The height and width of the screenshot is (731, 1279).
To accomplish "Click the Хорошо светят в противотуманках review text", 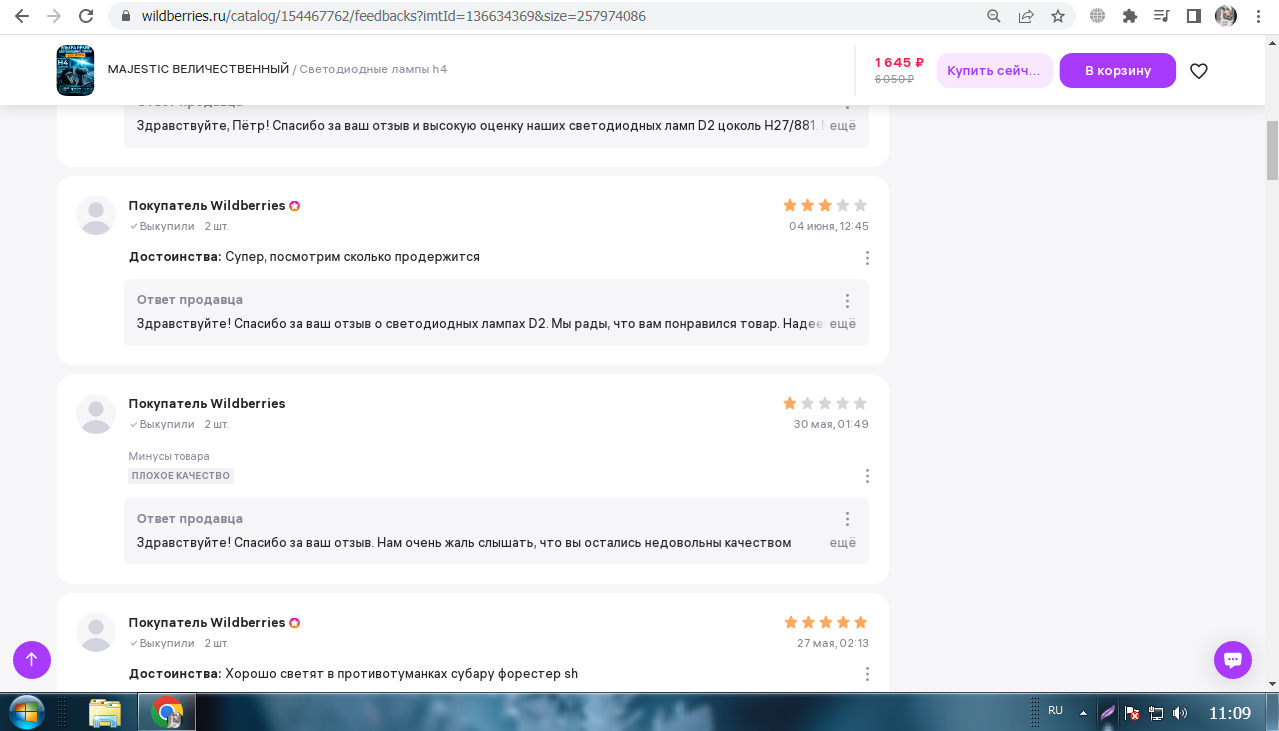I will tap(401, 674).
